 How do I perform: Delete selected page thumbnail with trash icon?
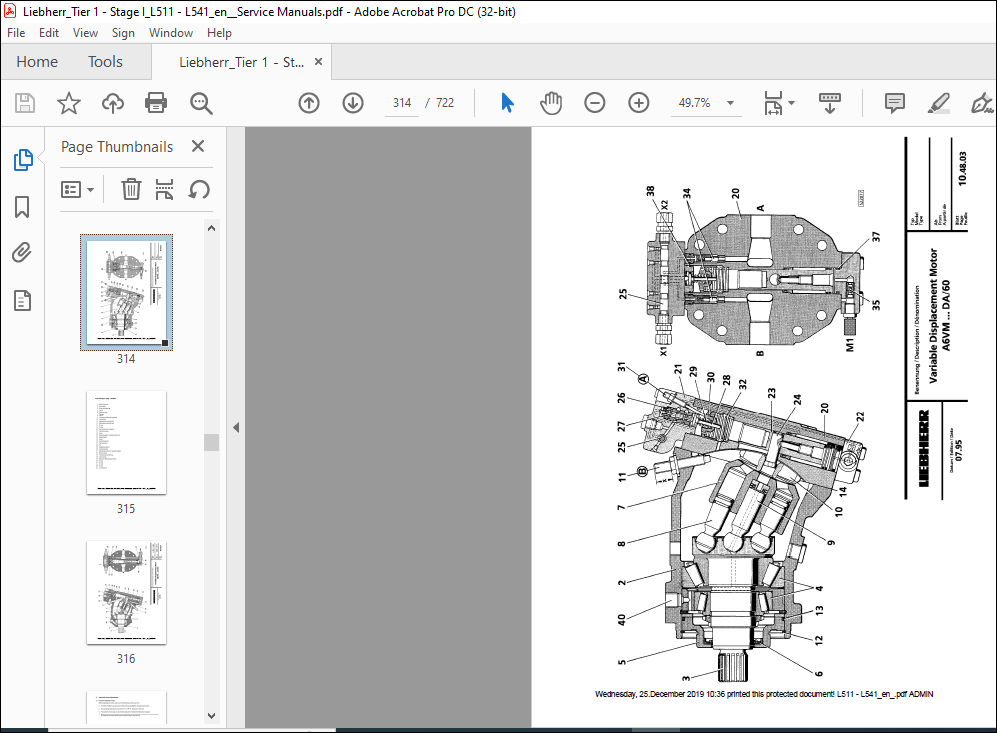tap(131, 189)
